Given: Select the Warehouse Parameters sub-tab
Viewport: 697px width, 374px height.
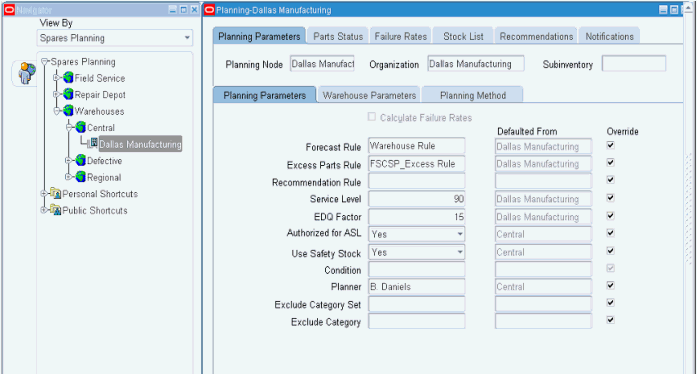Looking at the screenshot, I should tap(369, 95).
